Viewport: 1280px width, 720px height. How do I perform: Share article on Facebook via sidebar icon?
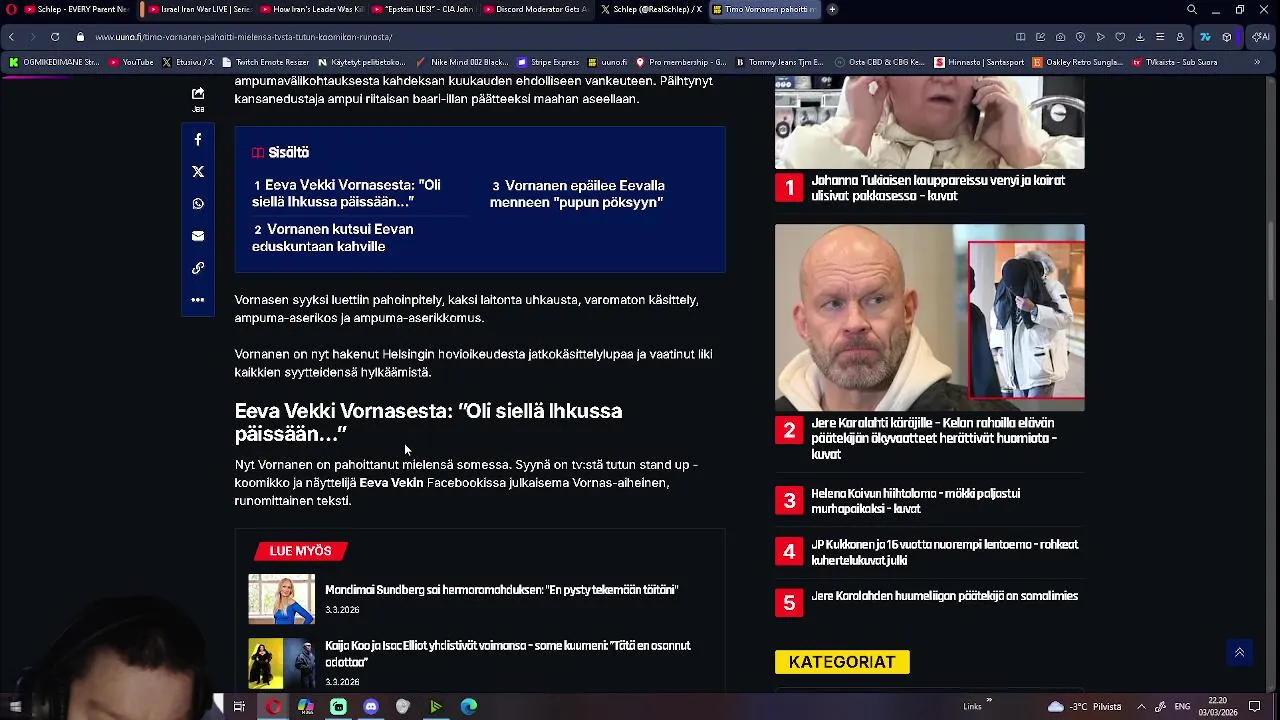(x=198, y=140)
